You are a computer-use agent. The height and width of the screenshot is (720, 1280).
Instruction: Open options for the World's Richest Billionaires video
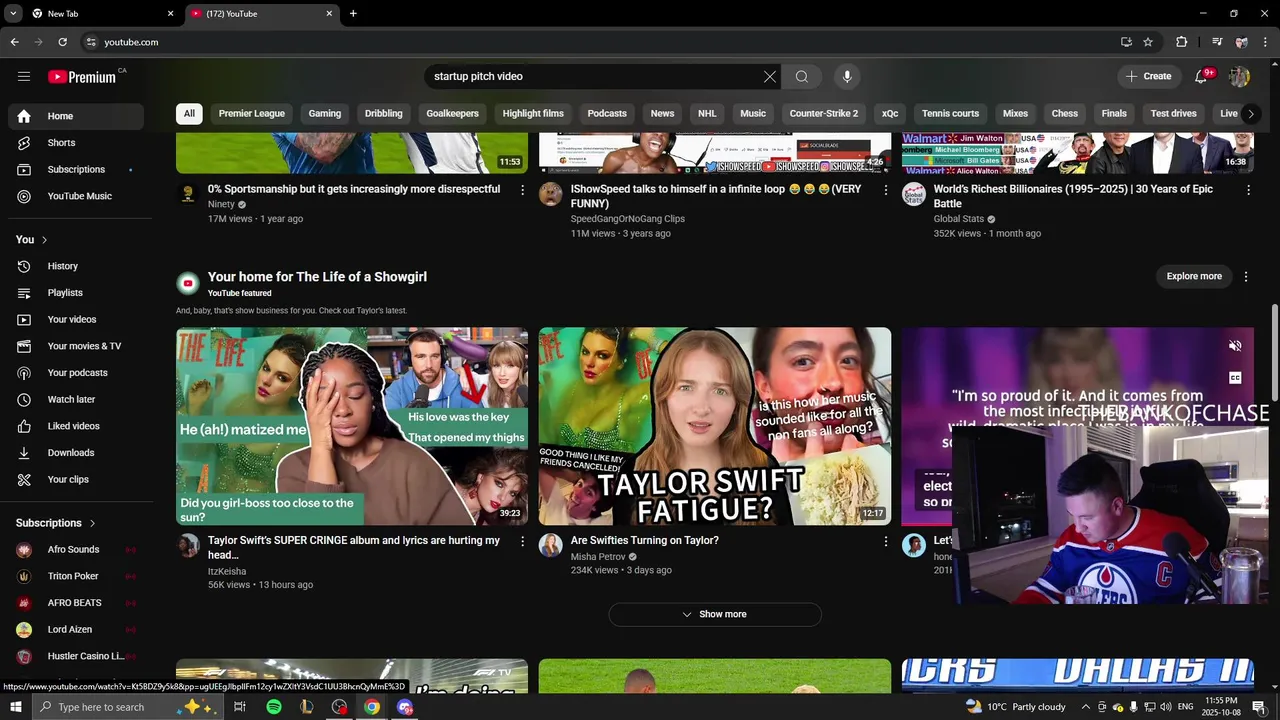(x=1248, y=189)
